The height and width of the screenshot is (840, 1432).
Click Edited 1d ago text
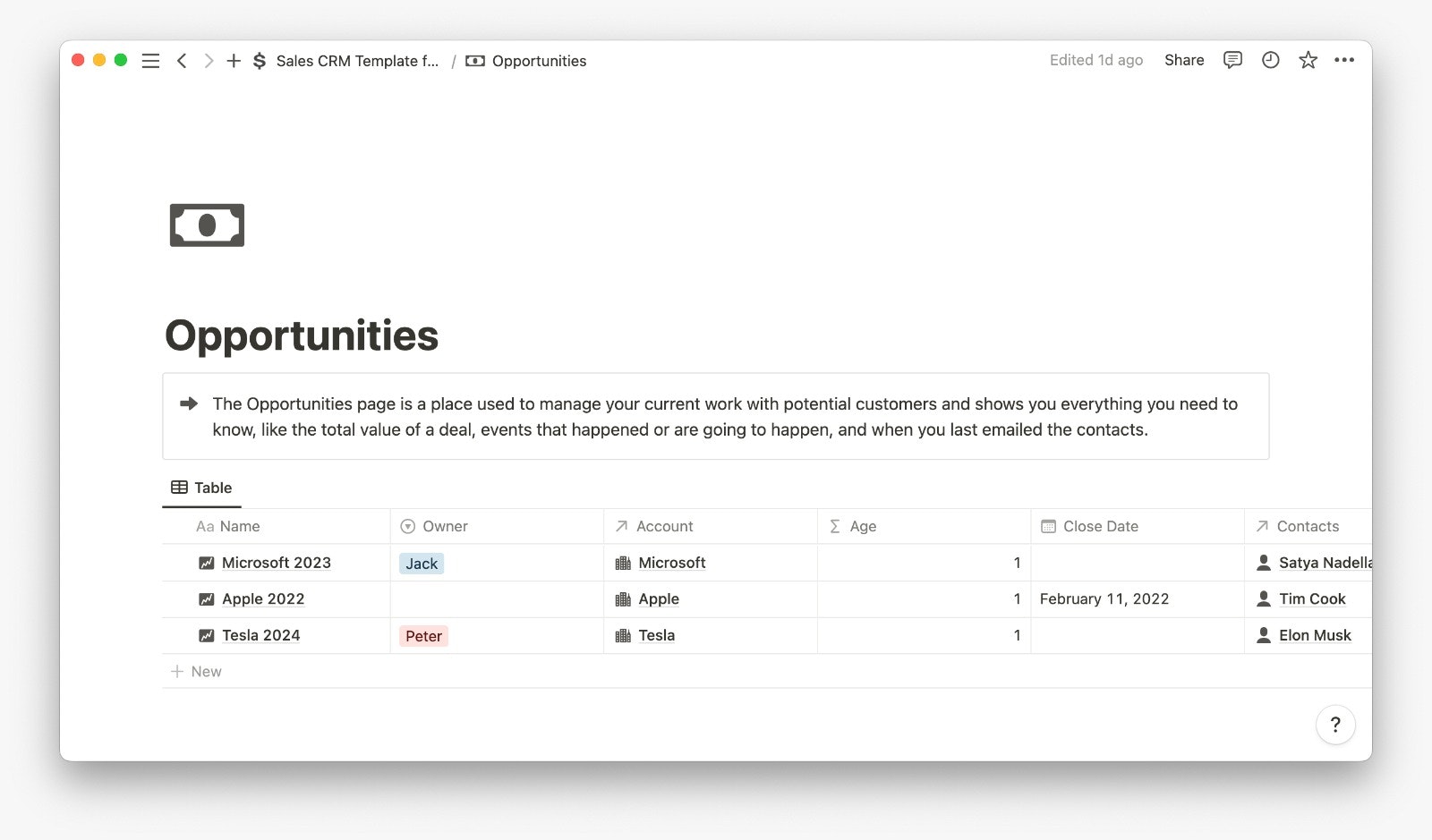pos(1096,60)
